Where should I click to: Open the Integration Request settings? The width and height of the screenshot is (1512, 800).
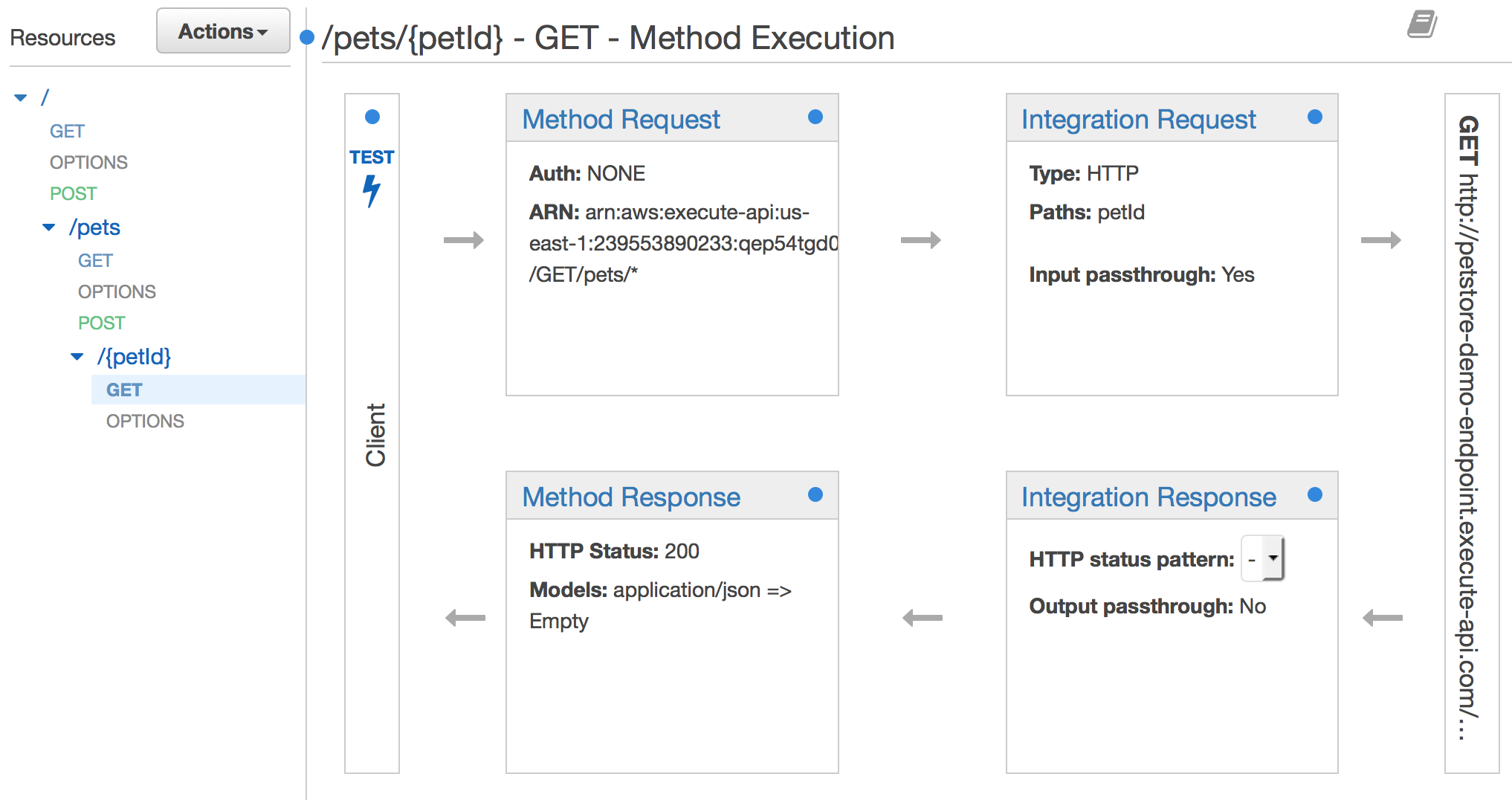(1138, 119)
